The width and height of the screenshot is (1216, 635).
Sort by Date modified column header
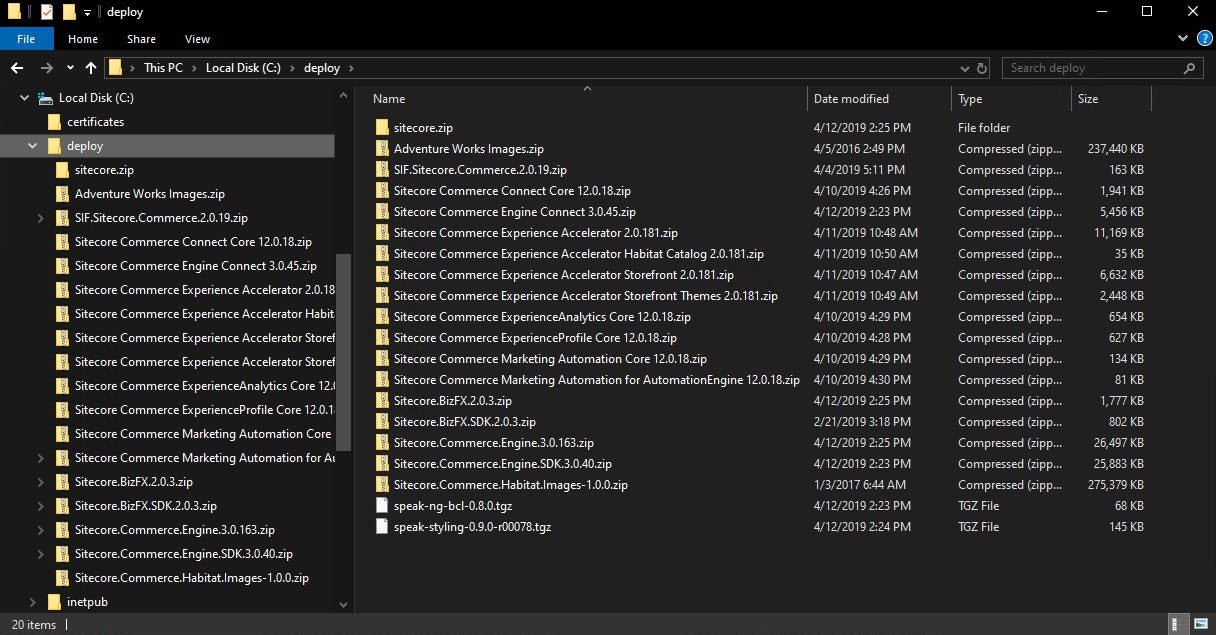(851, 99)
